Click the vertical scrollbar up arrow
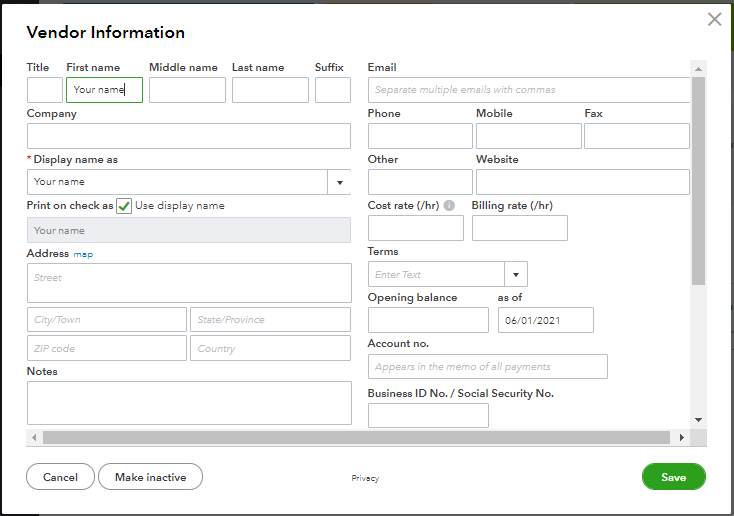Screen dimensions: 734x516 coord(698,67)
